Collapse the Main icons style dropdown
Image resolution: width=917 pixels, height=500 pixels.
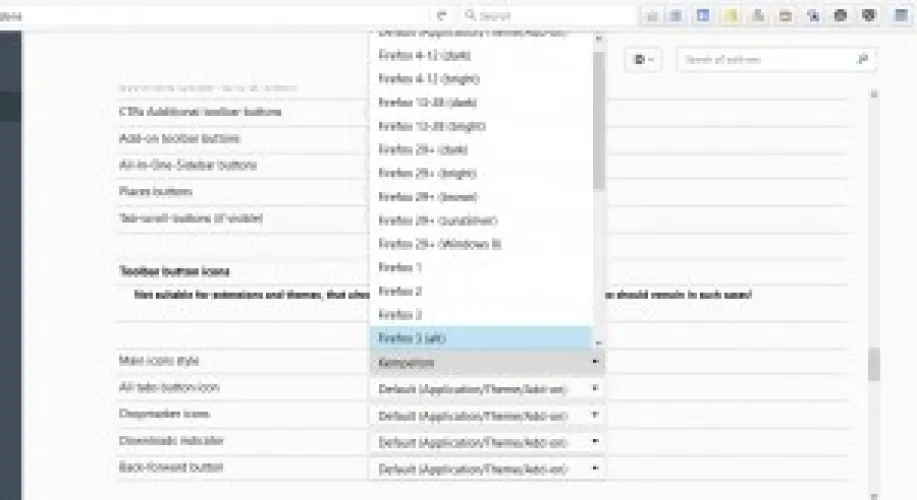click(x=487, y=363)
